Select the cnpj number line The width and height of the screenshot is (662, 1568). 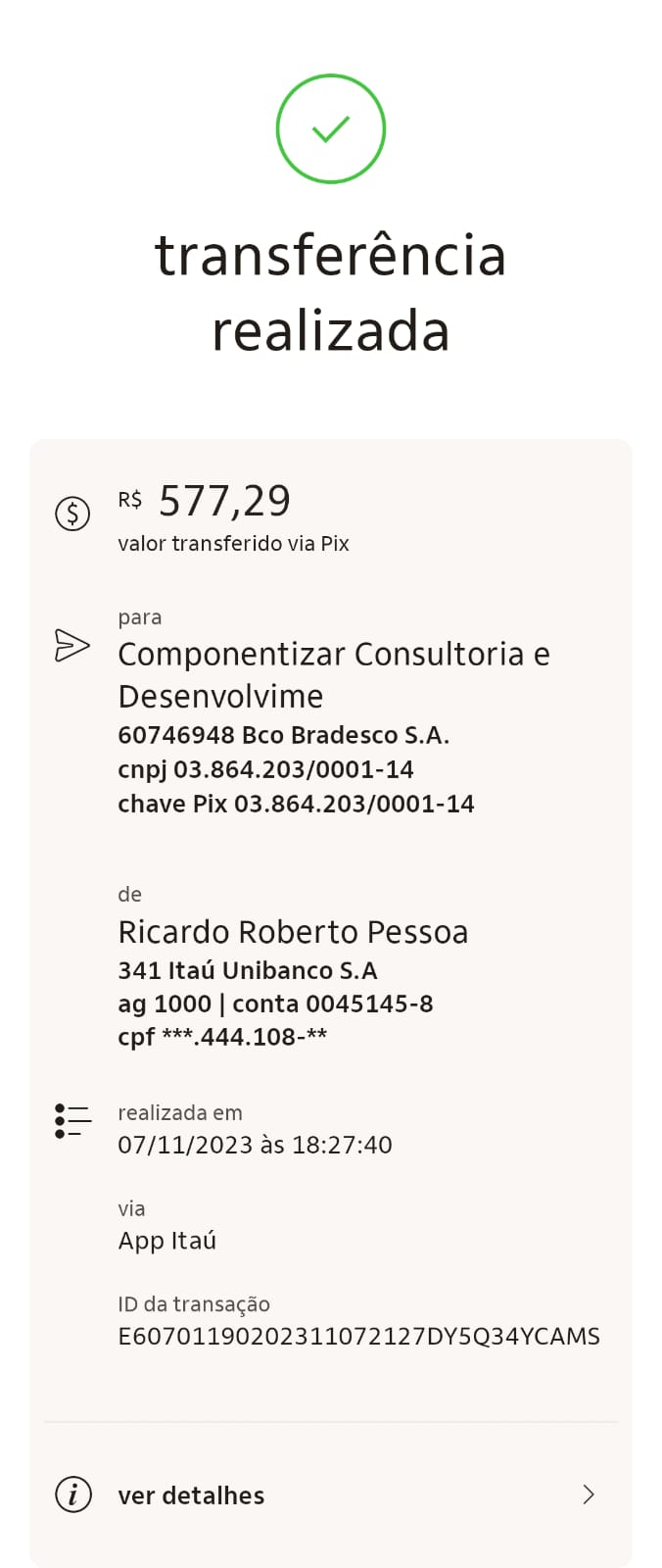click(x=265, y=769)
